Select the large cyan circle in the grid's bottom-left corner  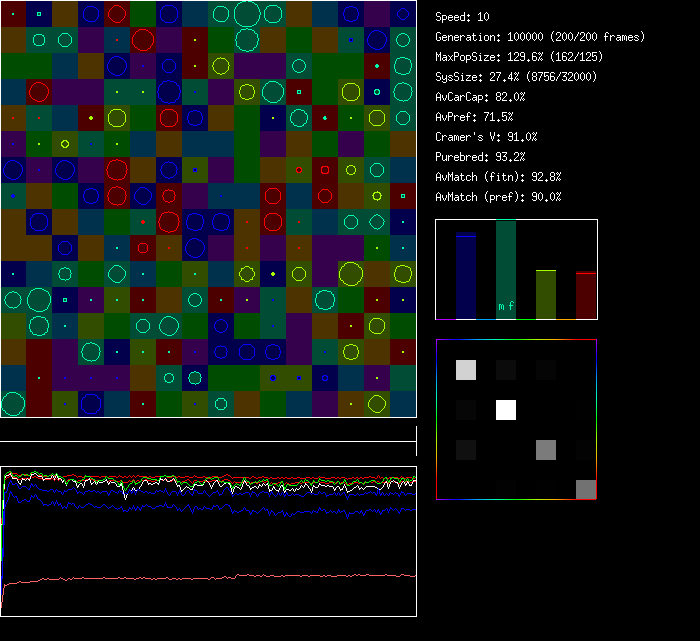13,404
